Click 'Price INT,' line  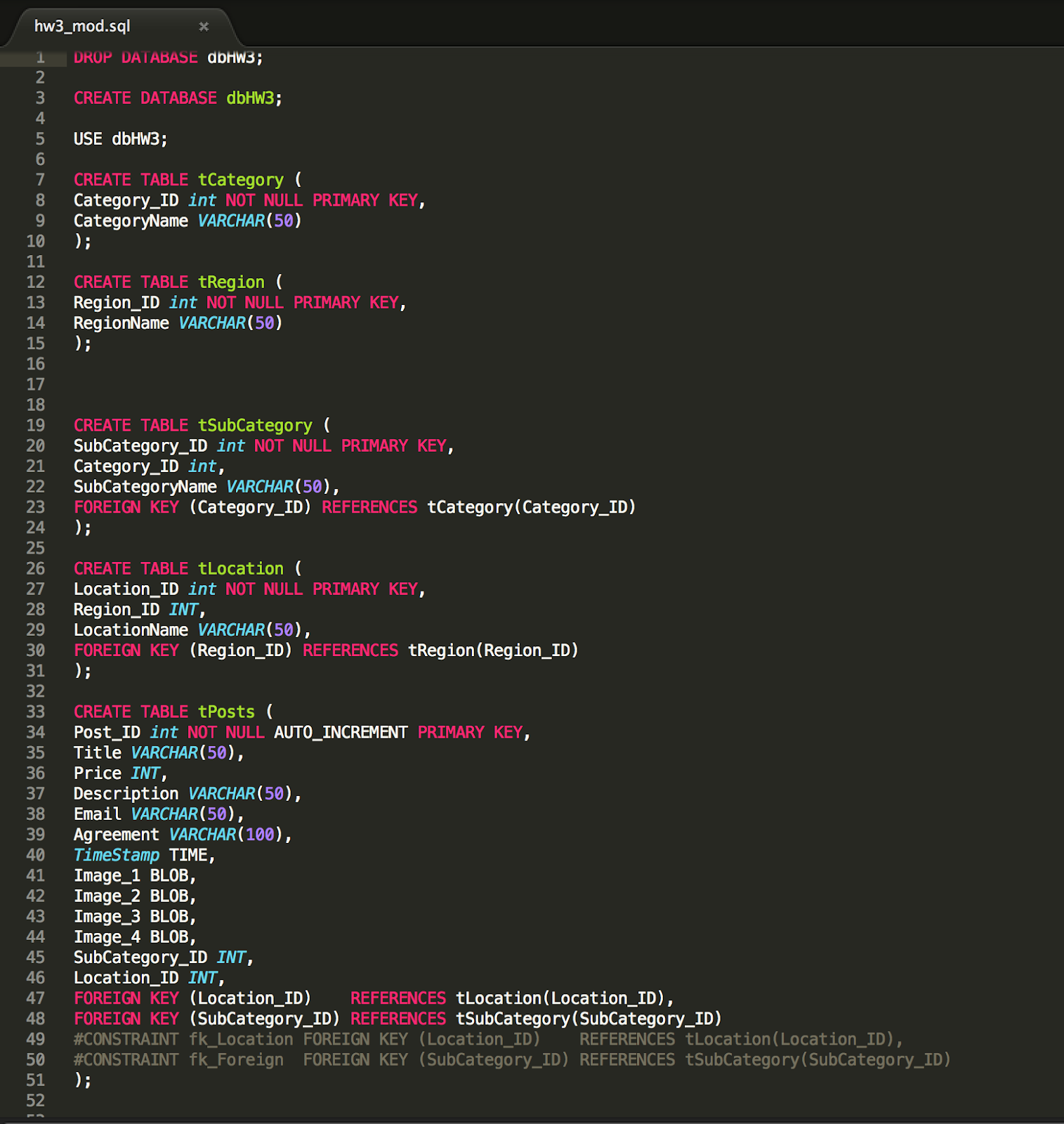pos(121,773)
